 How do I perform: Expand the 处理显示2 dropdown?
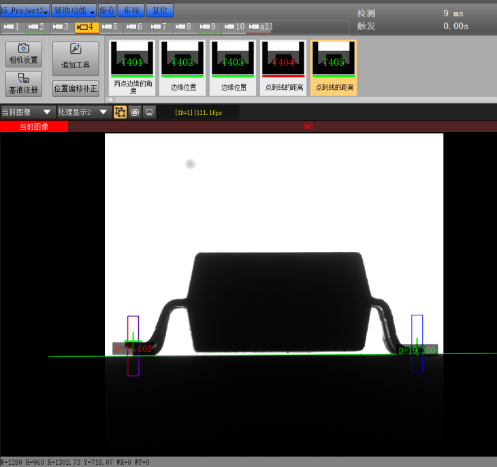[x=82, y=112]
